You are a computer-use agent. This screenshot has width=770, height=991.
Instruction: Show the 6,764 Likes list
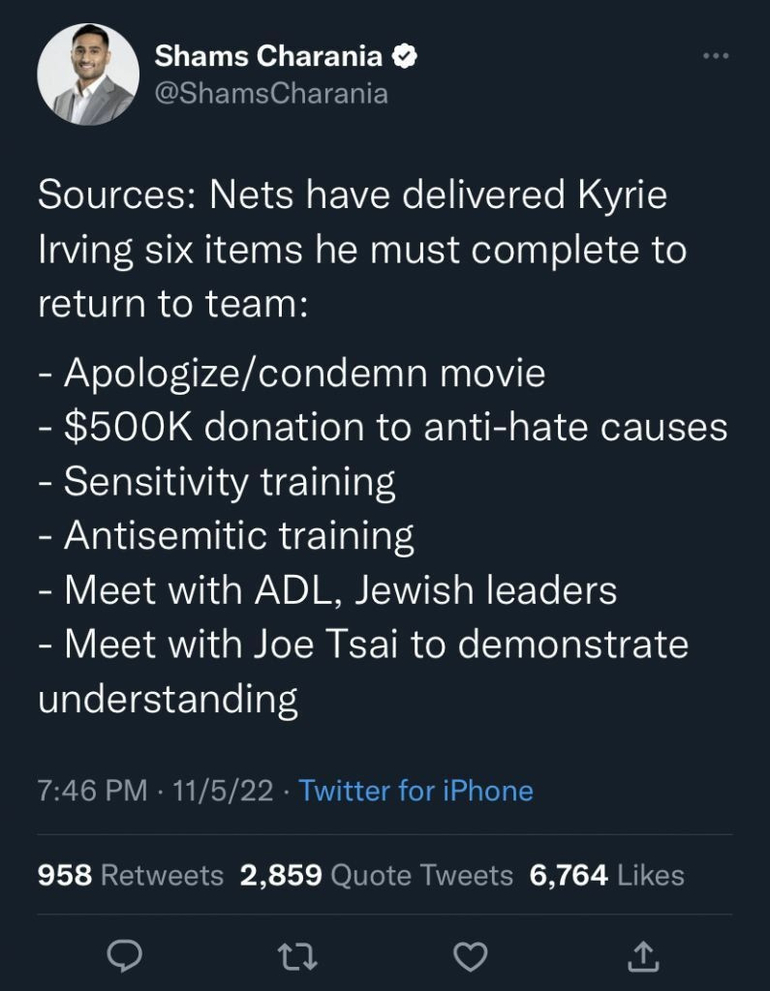pos(607,875)
